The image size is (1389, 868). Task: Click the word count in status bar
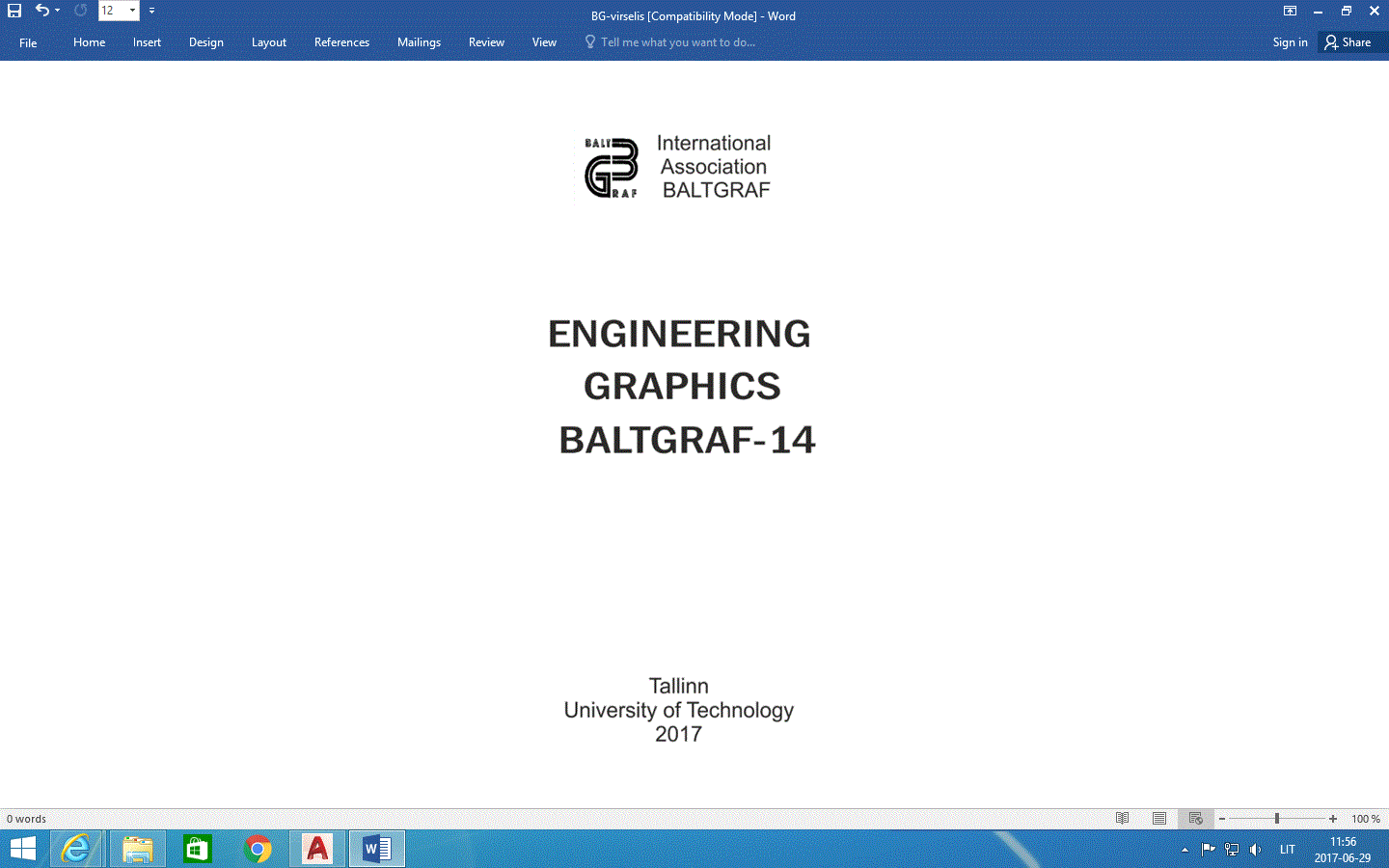pos(26,819)
